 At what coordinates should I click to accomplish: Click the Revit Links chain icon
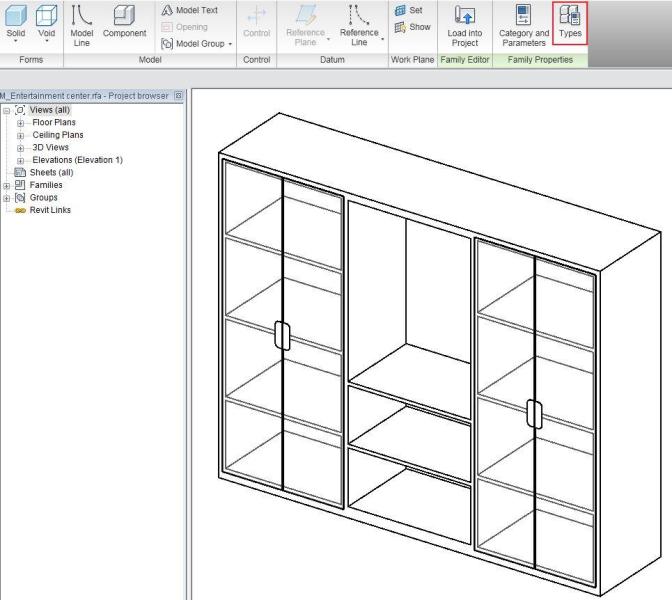(20, 210)
